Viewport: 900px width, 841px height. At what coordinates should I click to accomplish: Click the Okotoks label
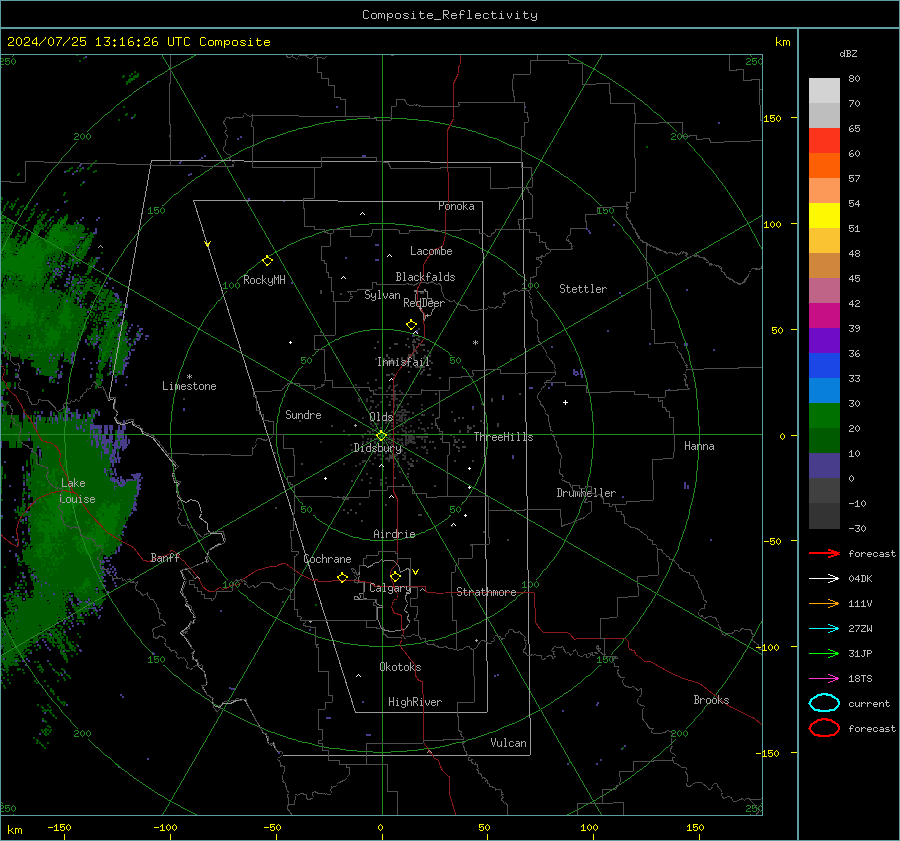(x=400, y=667)
